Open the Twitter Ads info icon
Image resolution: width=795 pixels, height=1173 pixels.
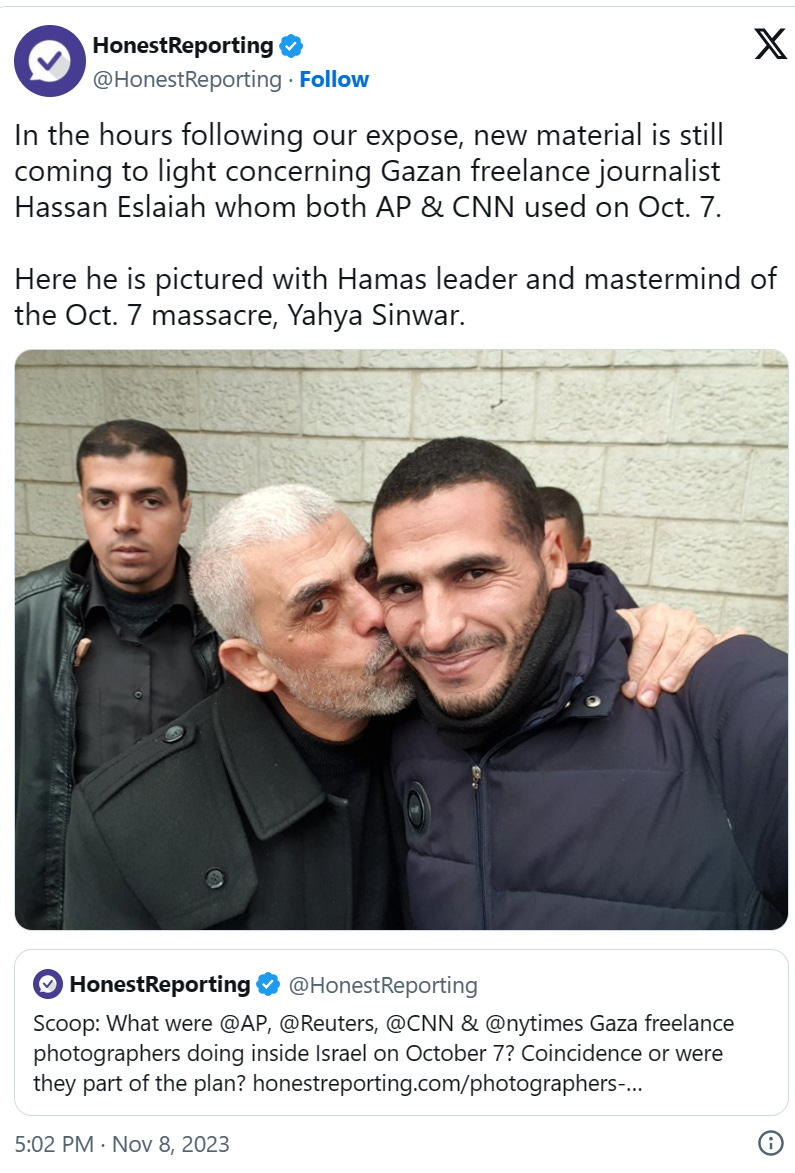click(771, 1142)
